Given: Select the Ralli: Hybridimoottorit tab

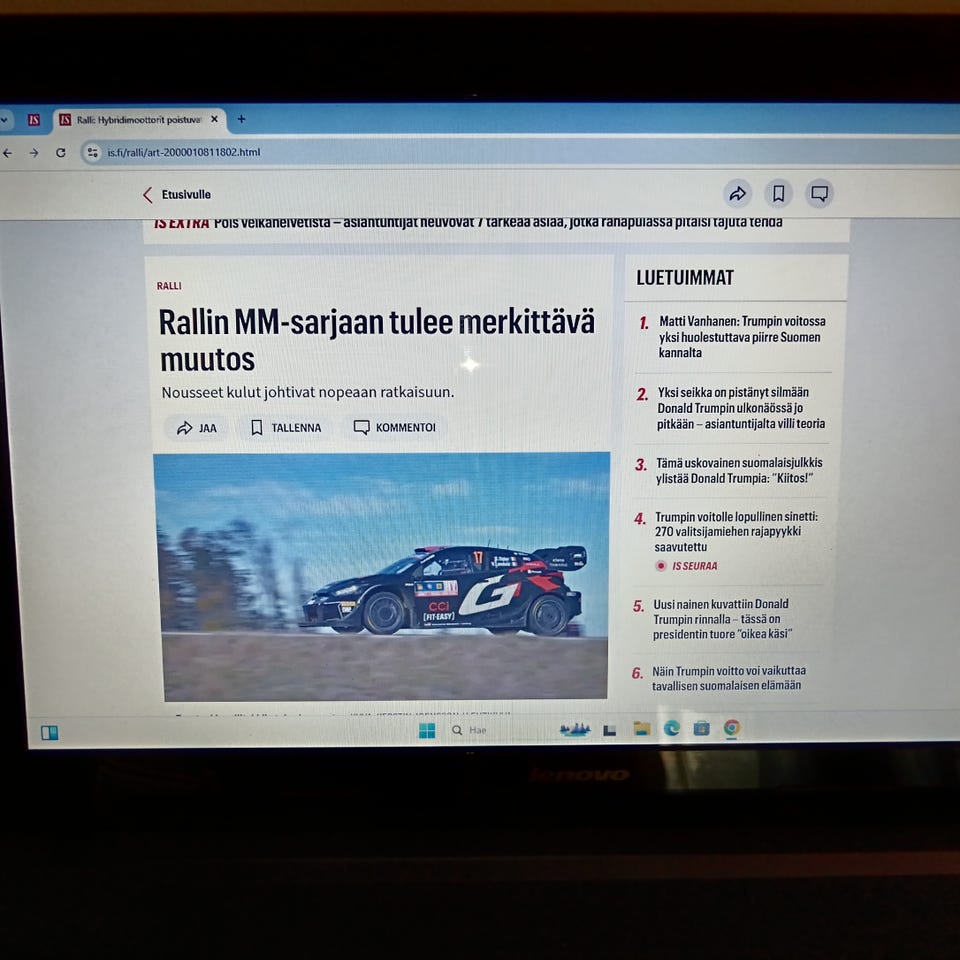Looking at the screenshot, I should click(138, 120).
